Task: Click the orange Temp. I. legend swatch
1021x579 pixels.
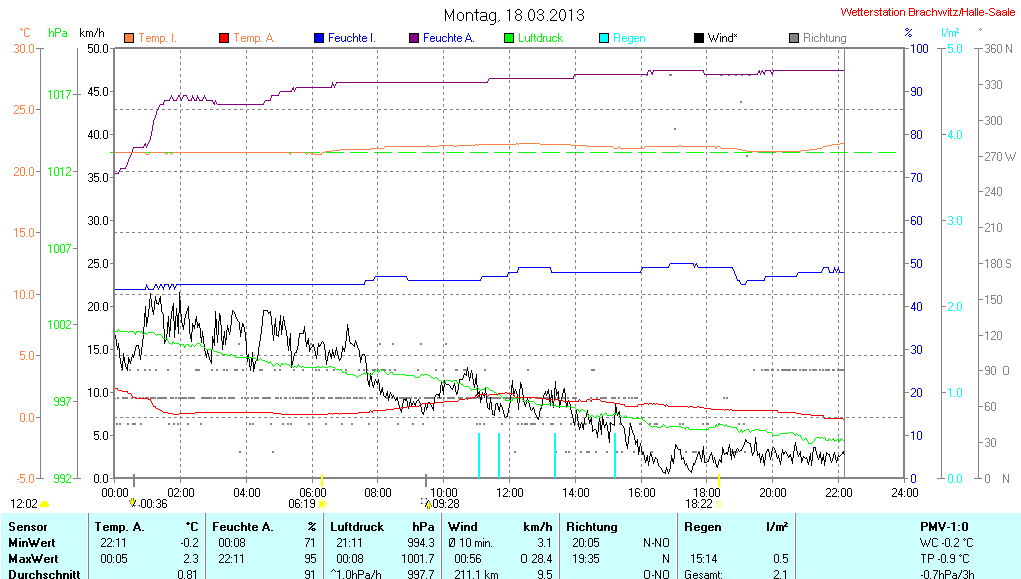Action: [x=128, y=38]
